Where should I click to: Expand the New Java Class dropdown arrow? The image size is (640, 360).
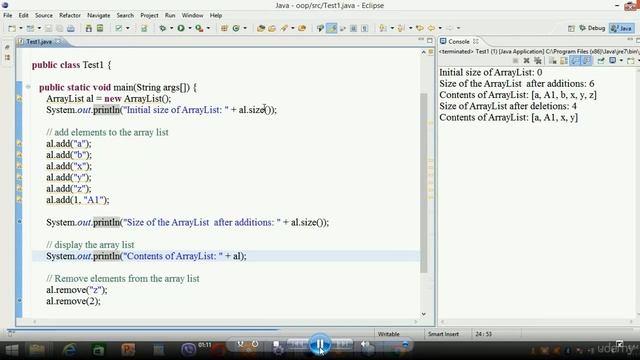coord(245,28)
